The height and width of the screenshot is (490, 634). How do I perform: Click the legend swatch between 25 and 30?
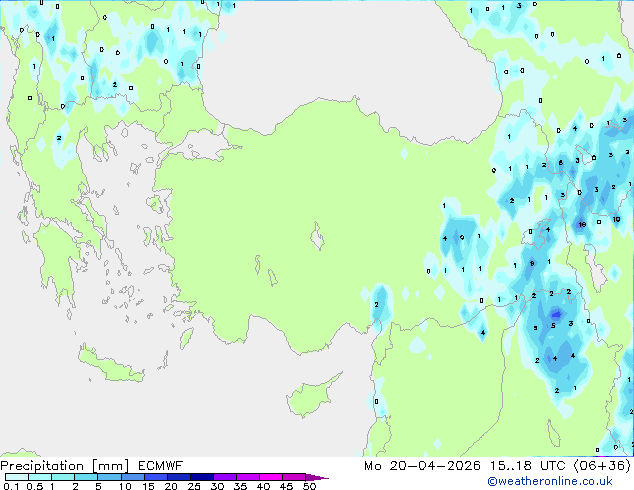pyautogui.click(x=202, y=477)
